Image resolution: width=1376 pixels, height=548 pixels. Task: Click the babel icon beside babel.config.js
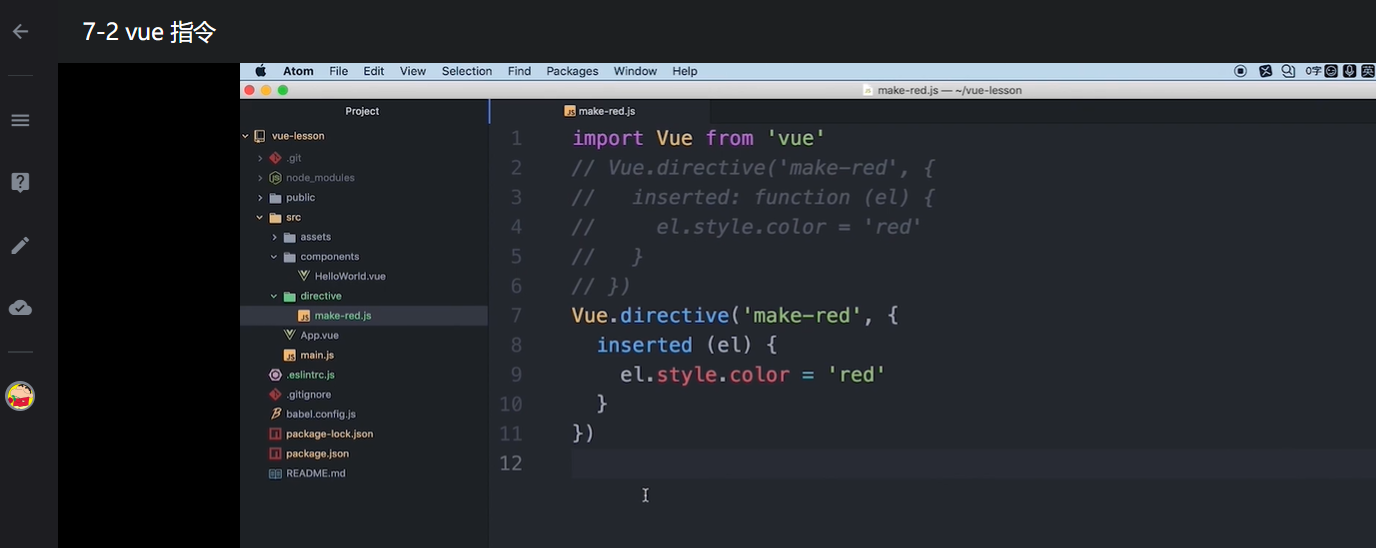click(276, 414)
